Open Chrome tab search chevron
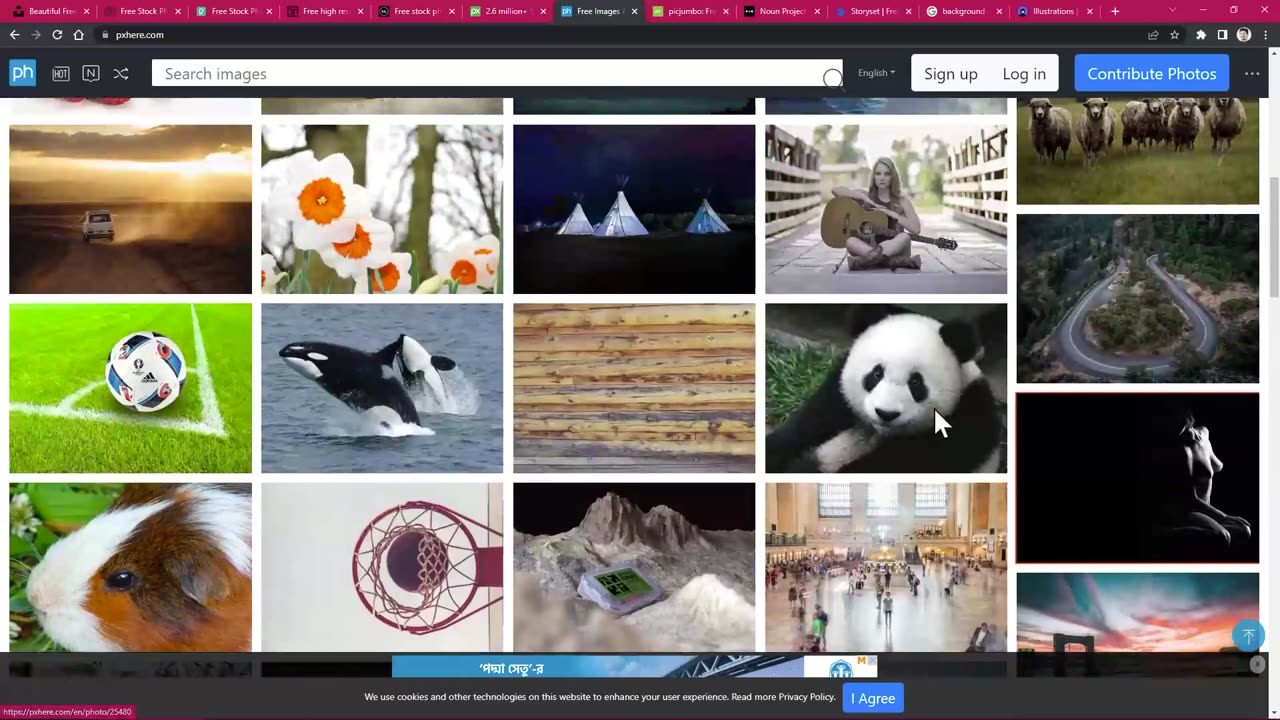This screenshot has width=1280, height=720. pos(1173,10)
